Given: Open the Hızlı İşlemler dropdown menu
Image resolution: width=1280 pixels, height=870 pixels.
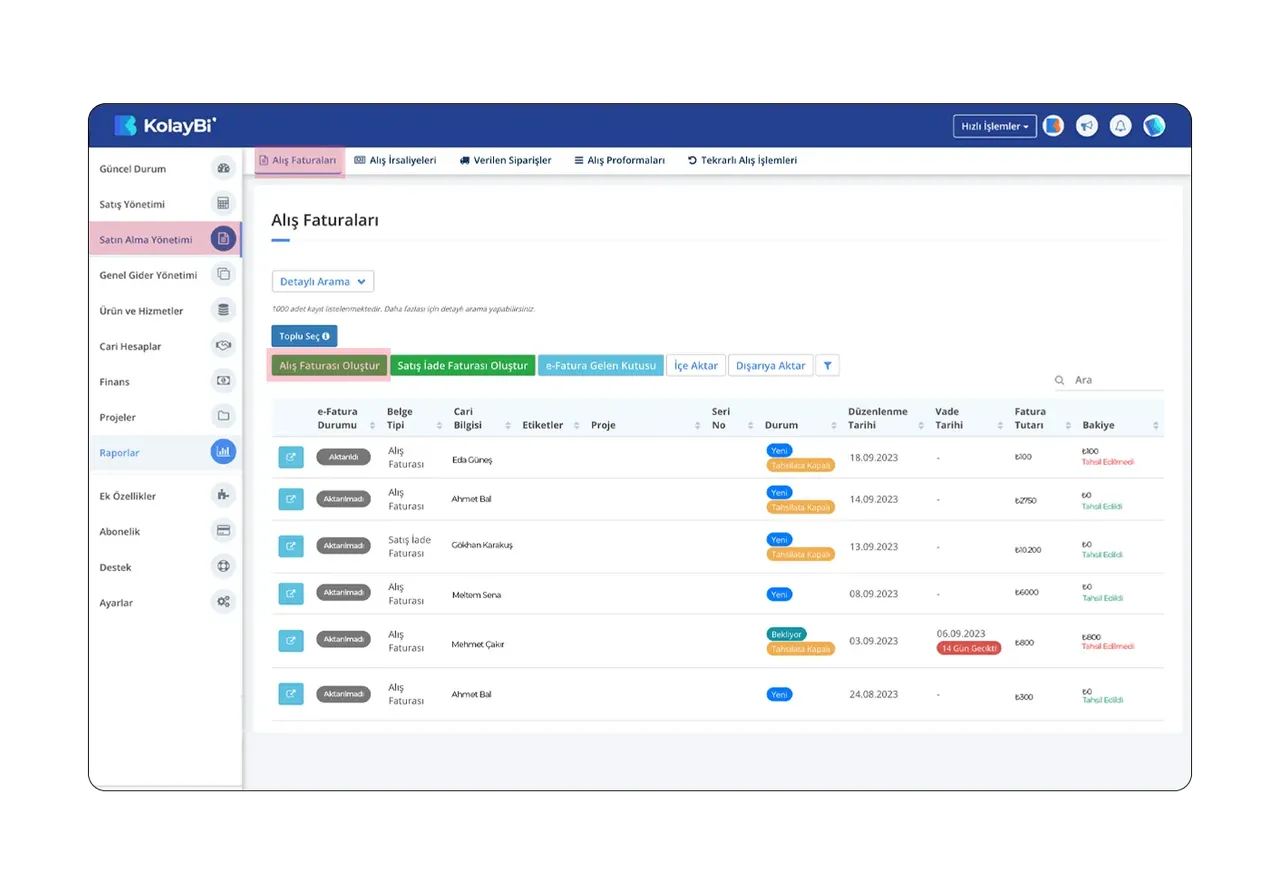Looking at the screenshot, I should 994,127.
